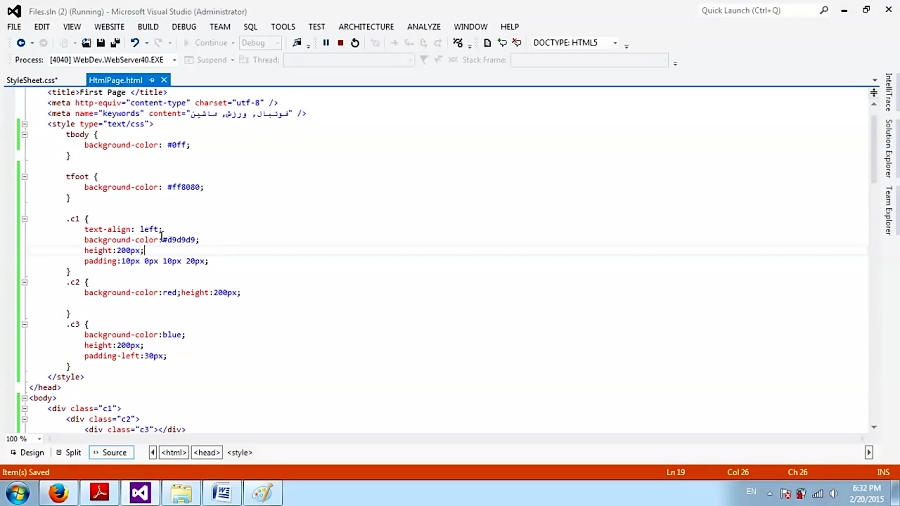Open Microsoft Word from the taskbar
The image size is (900, 506).
click(x=222, y=492)
